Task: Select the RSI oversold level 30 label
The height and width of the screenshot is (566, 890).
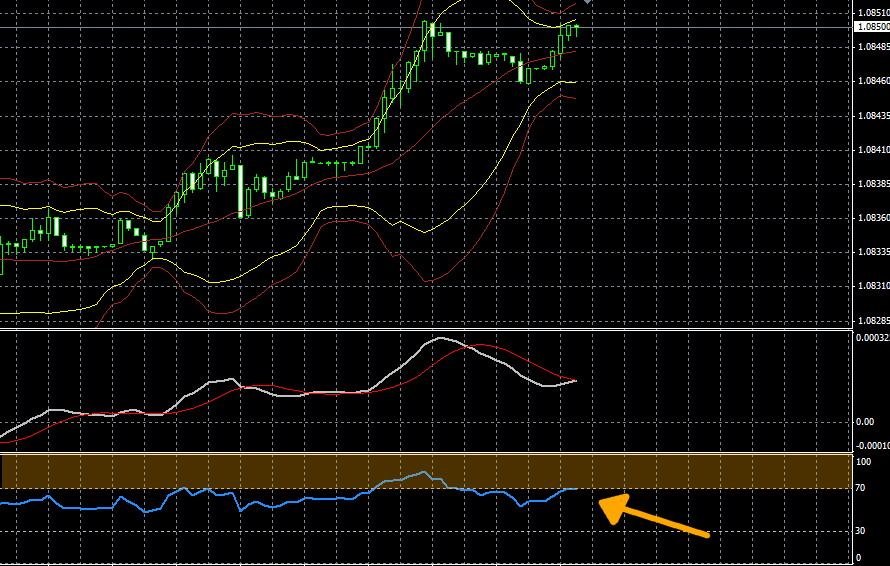Action: tap(860, 531)
